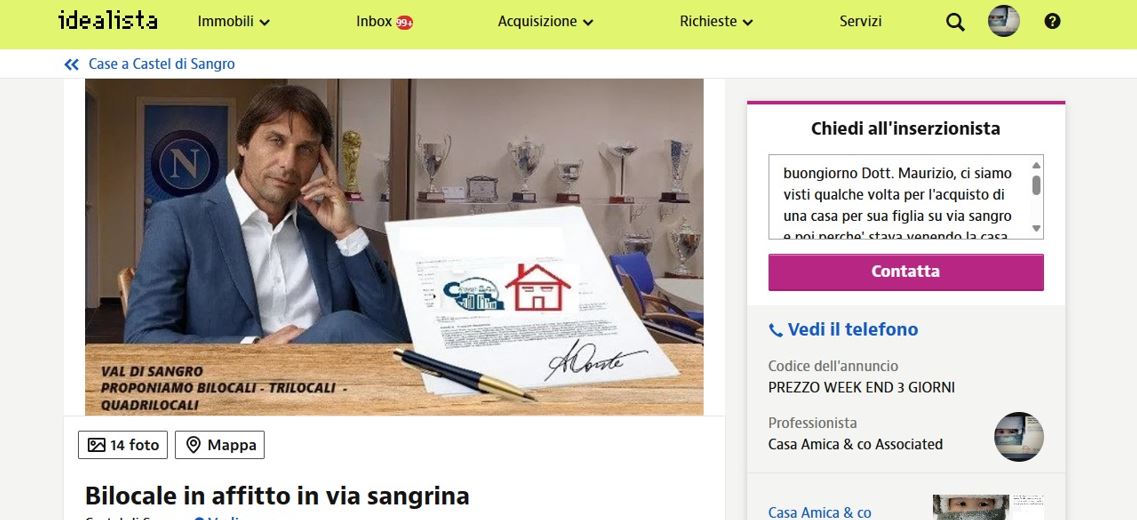Viewport: 1137px width, 520px height.
Task: Expand the Richieste dropdown menu
Action: 716,22
